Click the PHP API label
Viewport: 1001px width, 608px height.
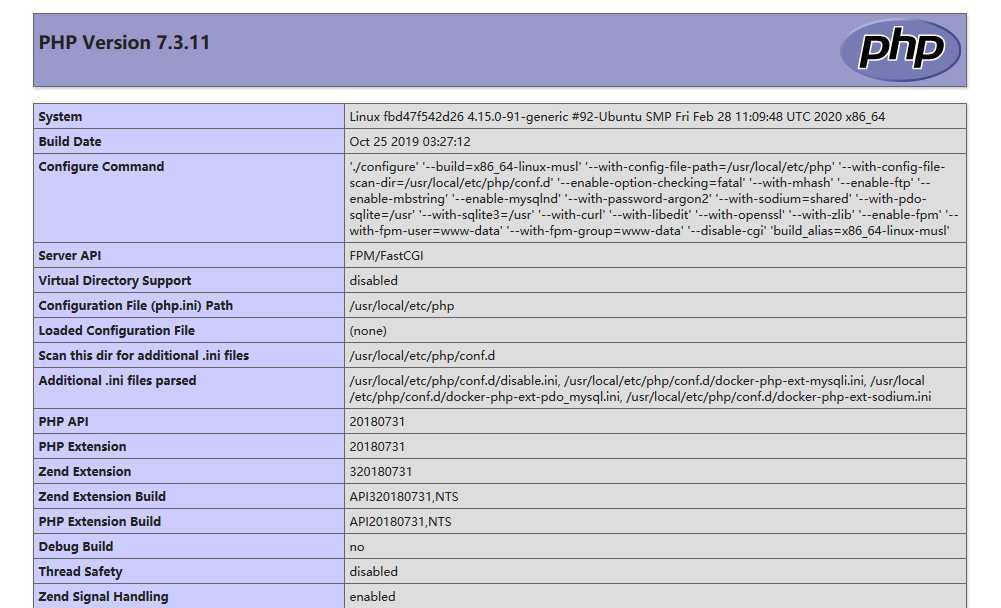click(x=63, y=422)
